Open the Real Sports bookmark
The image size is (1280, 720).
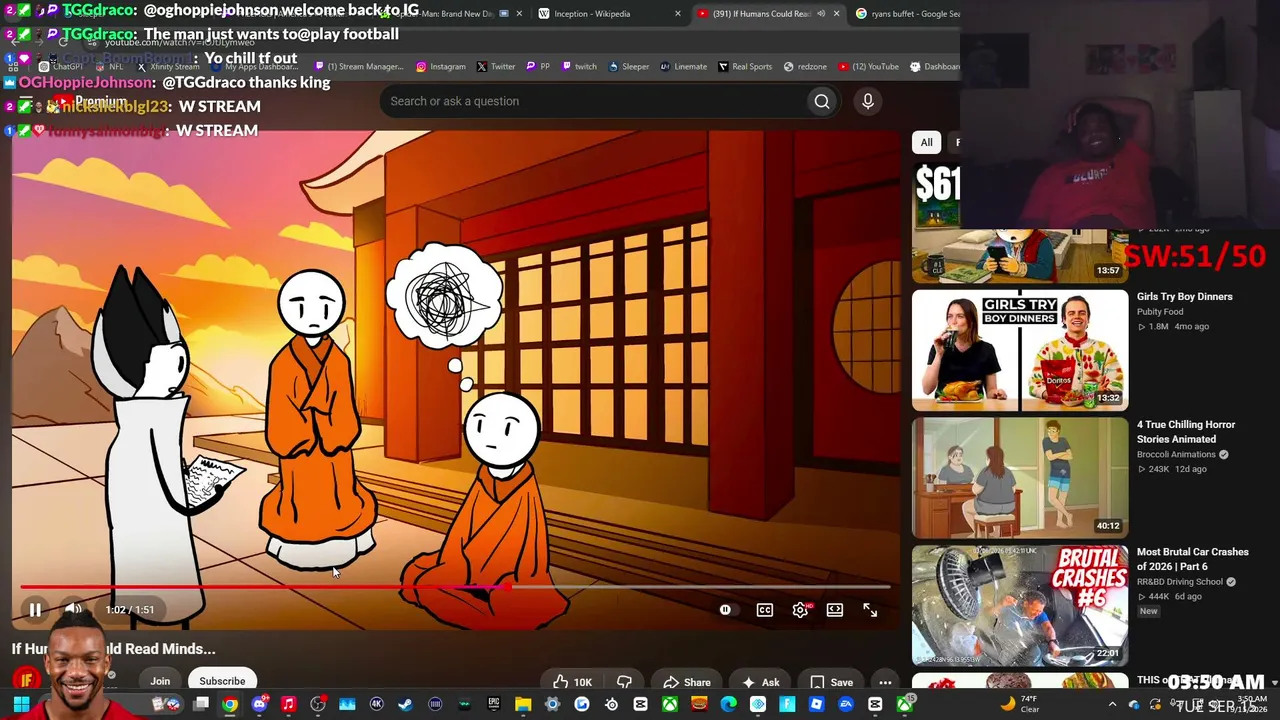(x=745, y=67)
